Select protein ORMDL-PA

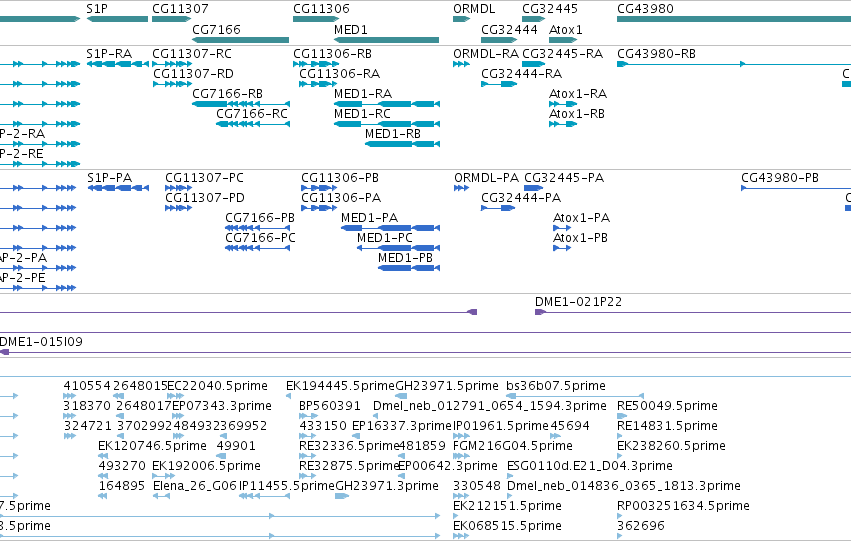pos(461,188)
